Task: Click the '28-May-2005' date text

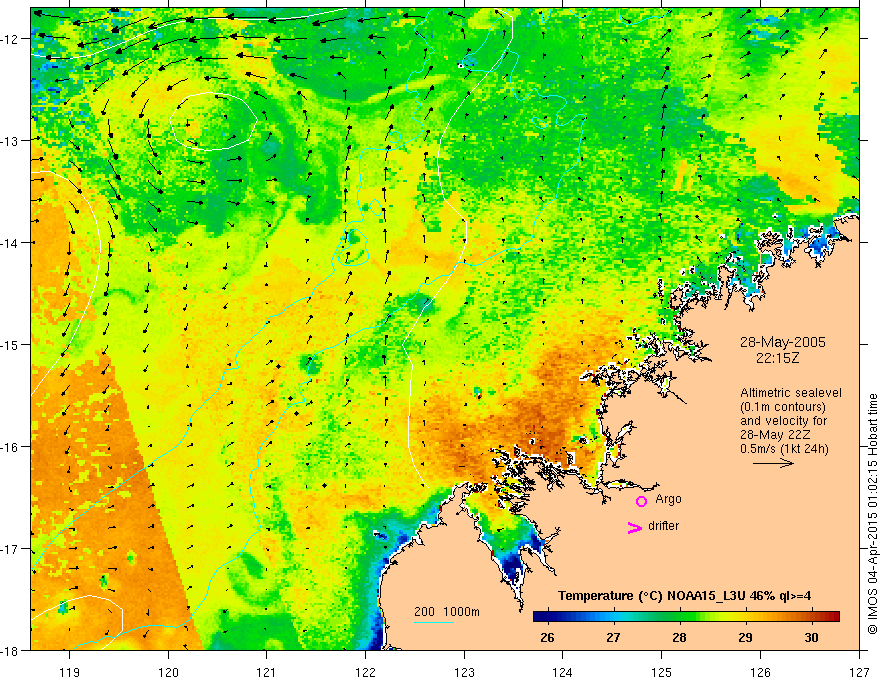Action: (782, 342)
